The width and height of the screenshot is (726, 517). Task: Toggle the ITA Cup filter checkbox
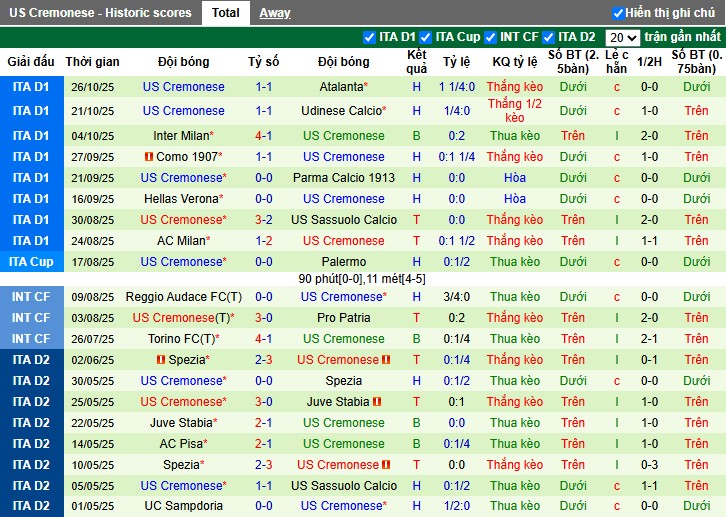pos(426,37)
